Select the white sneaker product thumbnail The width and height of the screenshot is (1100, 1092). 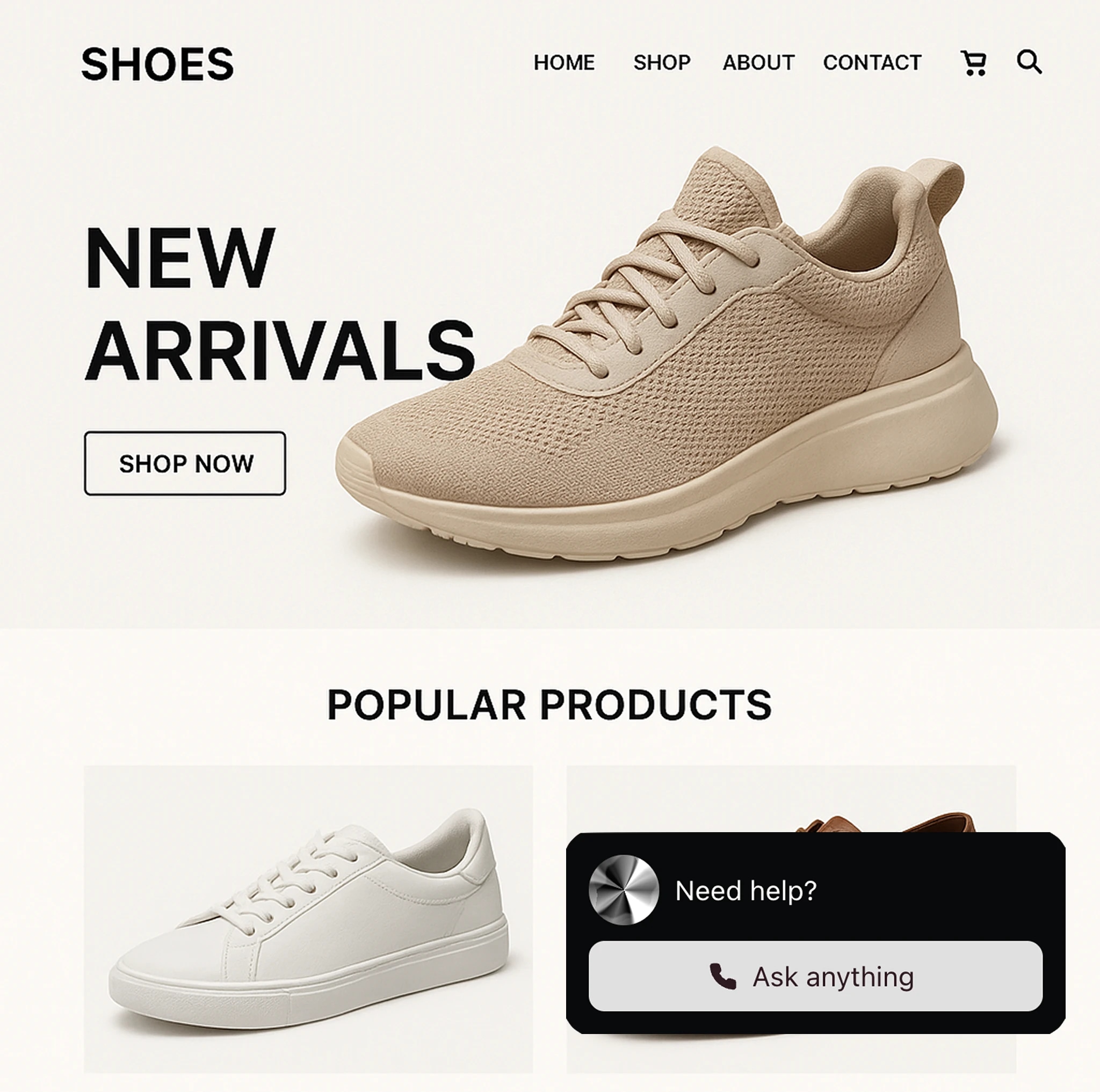[309, 919]
